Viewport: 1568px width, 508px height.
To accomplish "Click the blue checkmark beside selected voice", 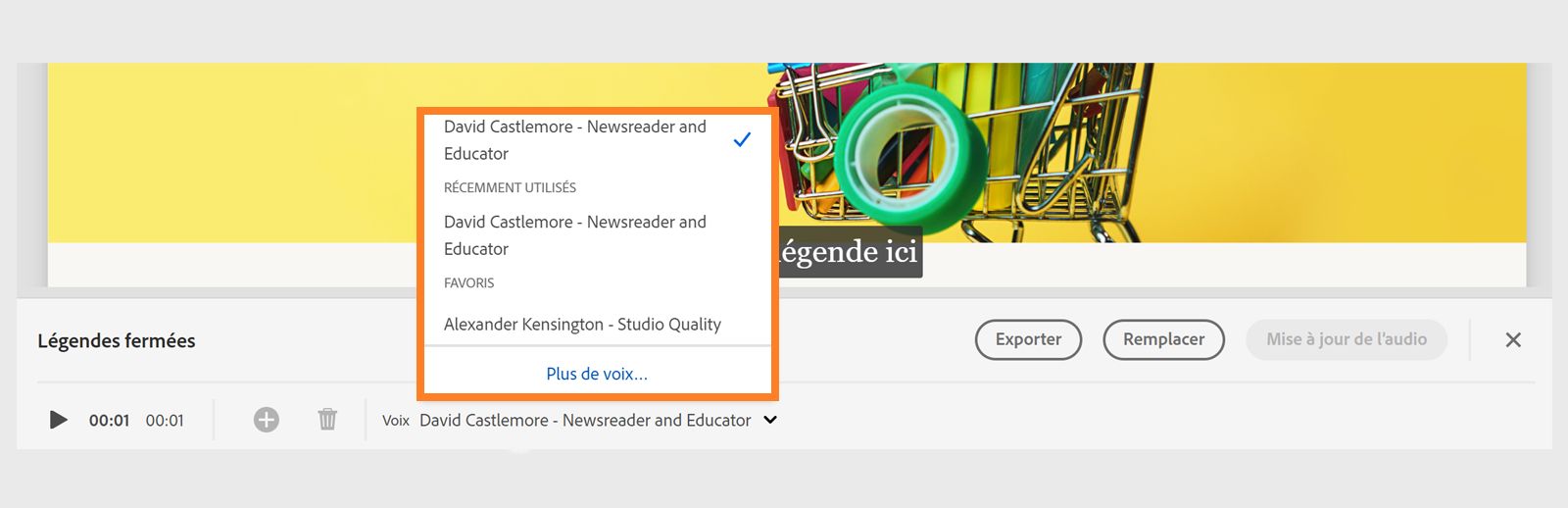I will (742, 140).
